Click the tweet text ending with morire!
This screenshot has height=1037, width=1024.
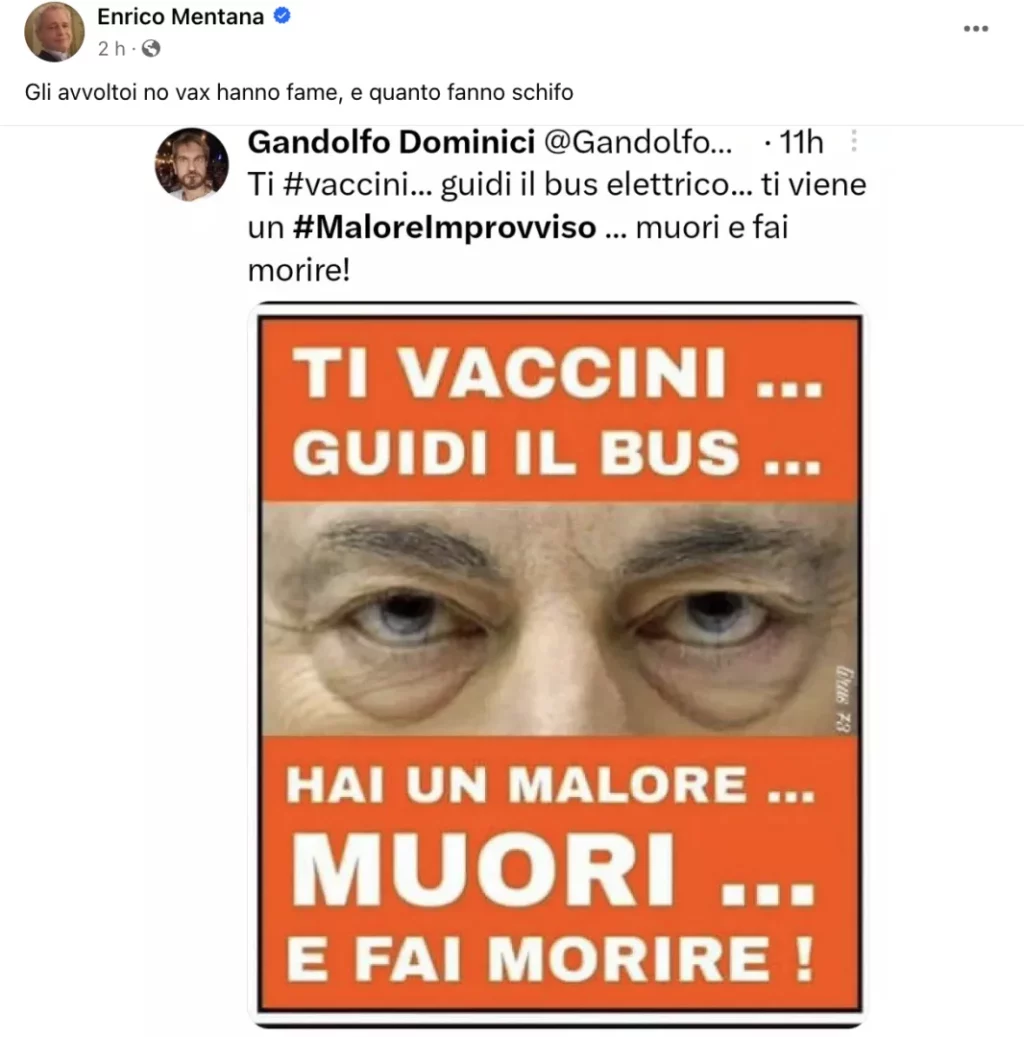[557, 227]
